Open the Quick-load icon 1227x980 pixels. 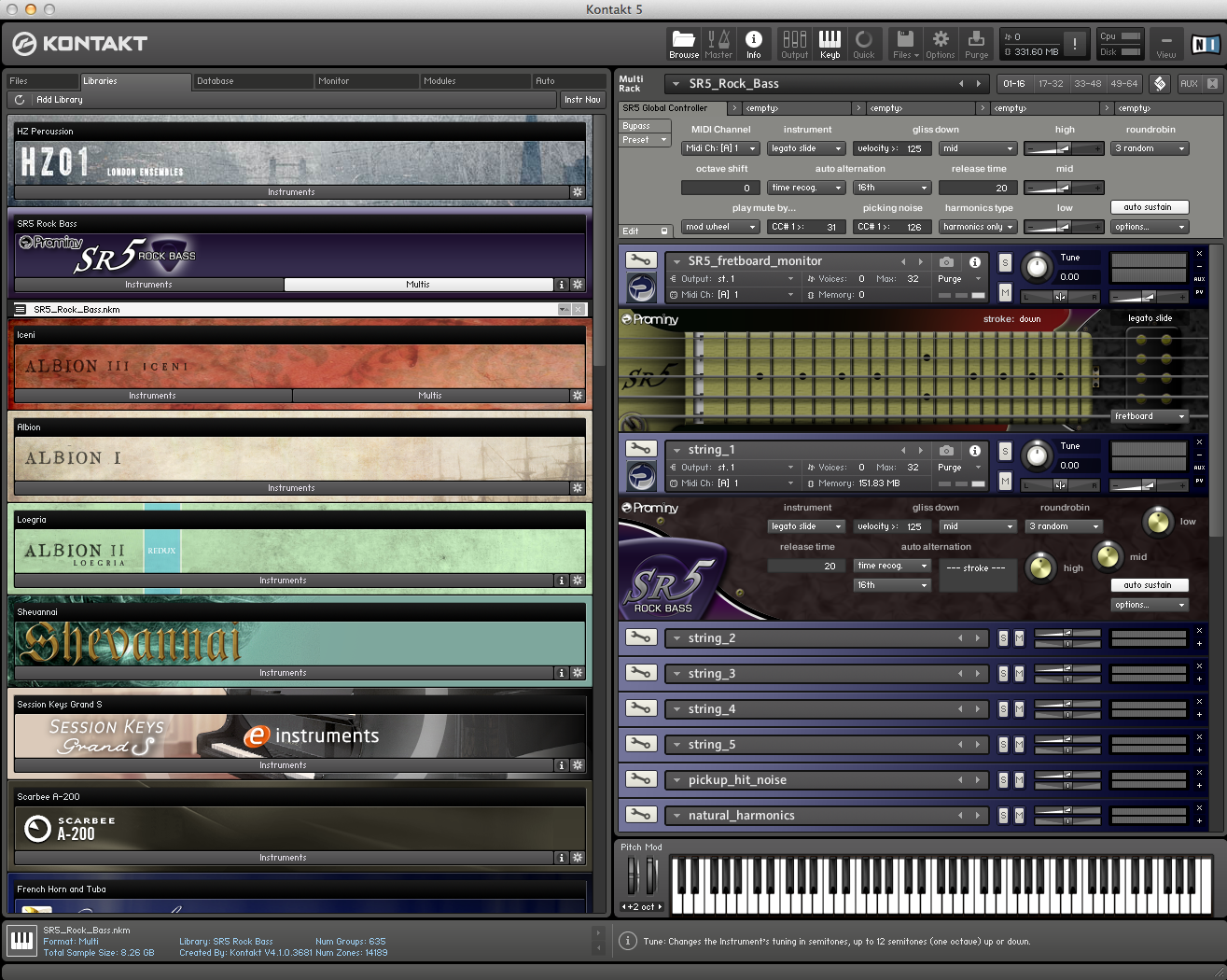point(864,44)
